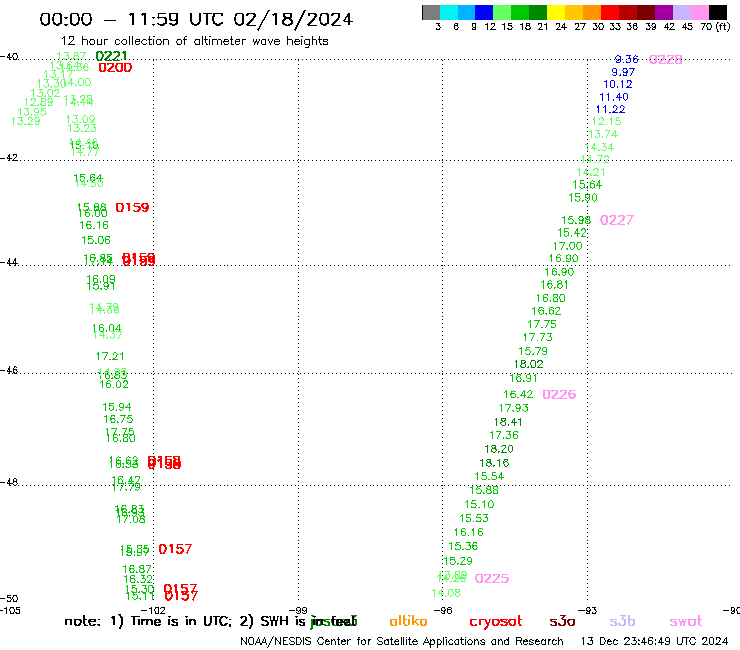Click the red time label '0159'
Image resolution: width=740 pixels, height=650 pixels.
[132, 207]
